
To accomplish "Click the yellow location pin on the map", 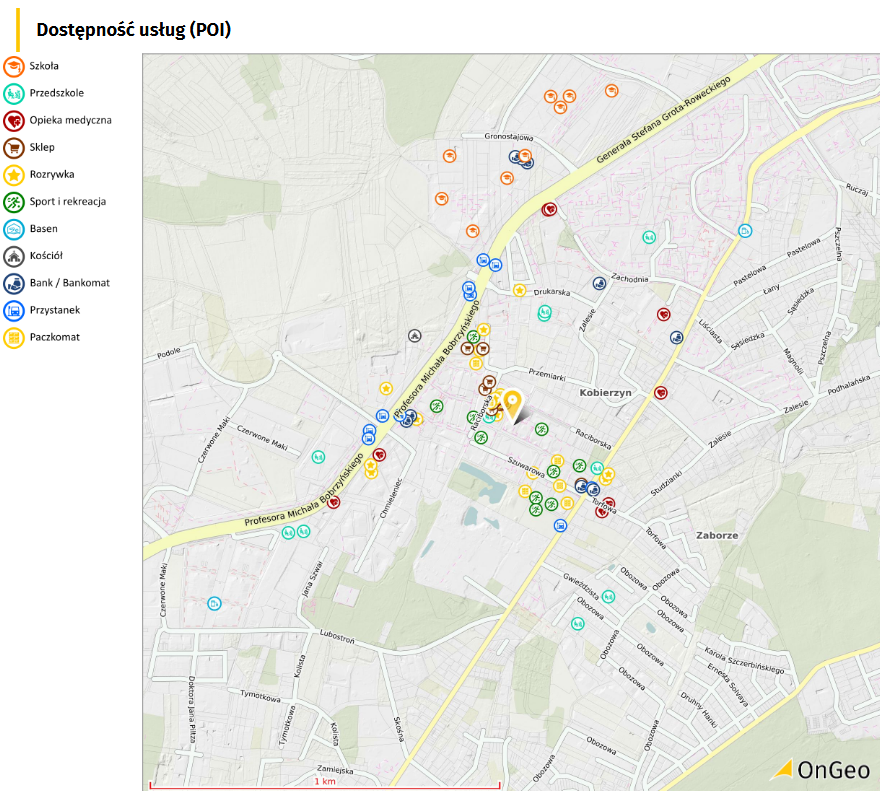I will point(512,403).
